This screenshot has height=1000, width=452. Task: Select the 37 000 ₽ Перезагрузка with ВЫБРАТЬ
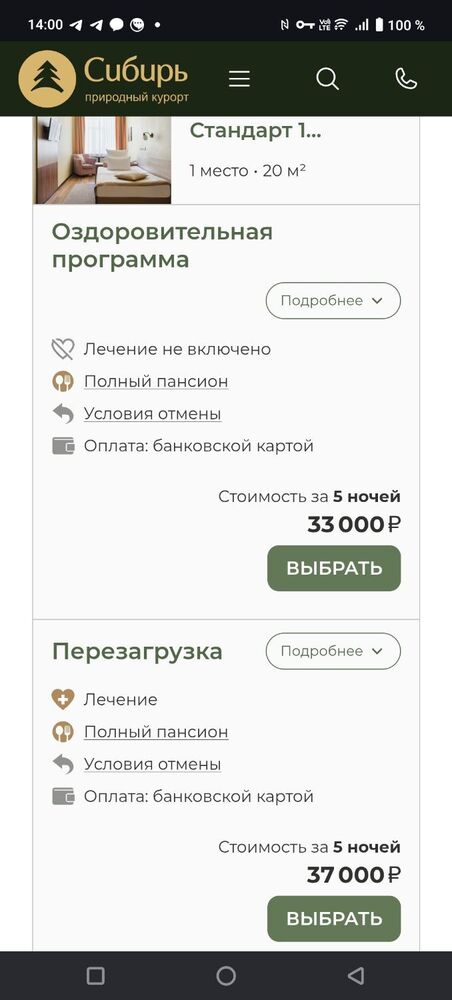point(334,919)
